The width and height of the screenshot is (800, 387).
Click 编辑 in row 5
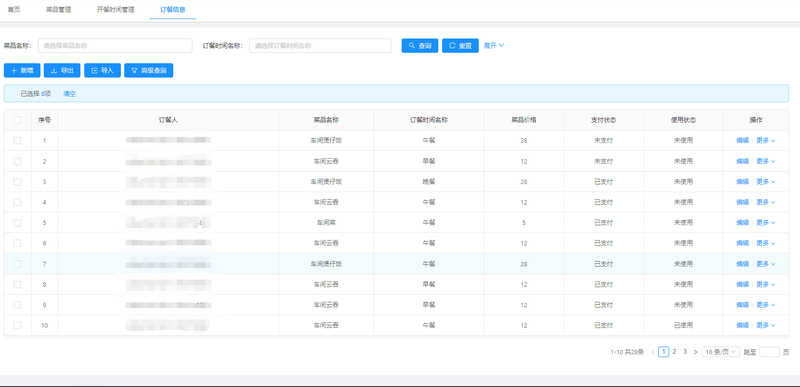pos(742,222)
